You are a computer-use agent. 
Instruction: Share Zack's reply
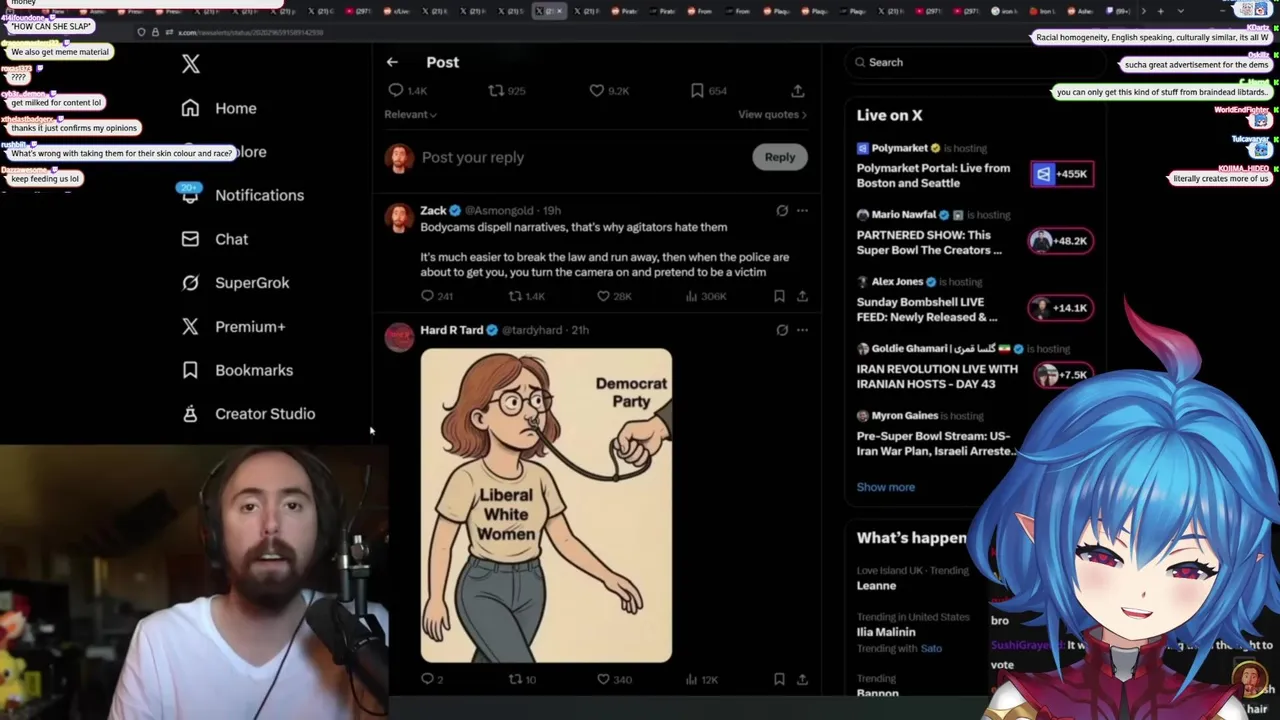coord(802,296)
